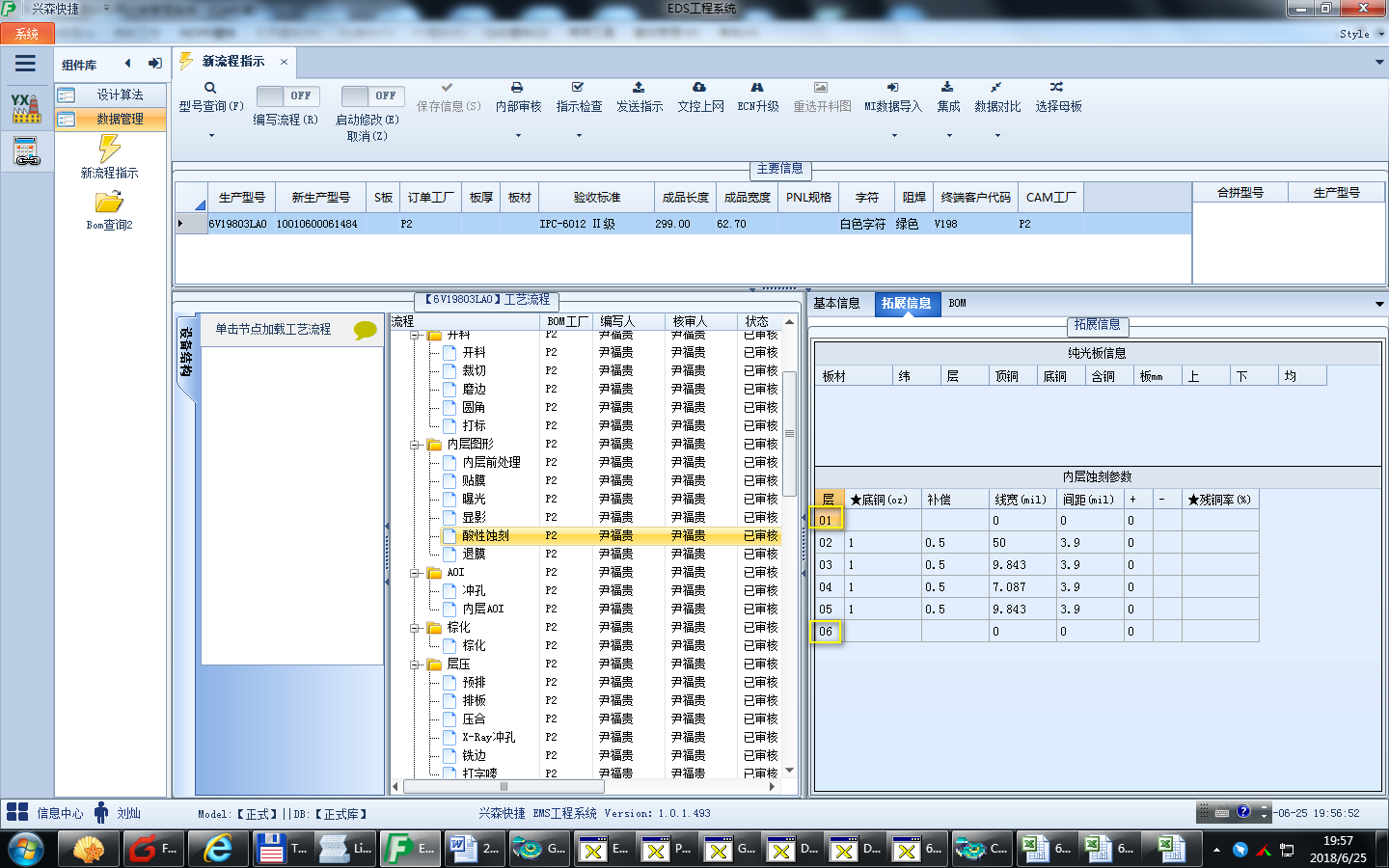
Task: Select the 内层AOI process node
Action: click(x=483, y=609)
